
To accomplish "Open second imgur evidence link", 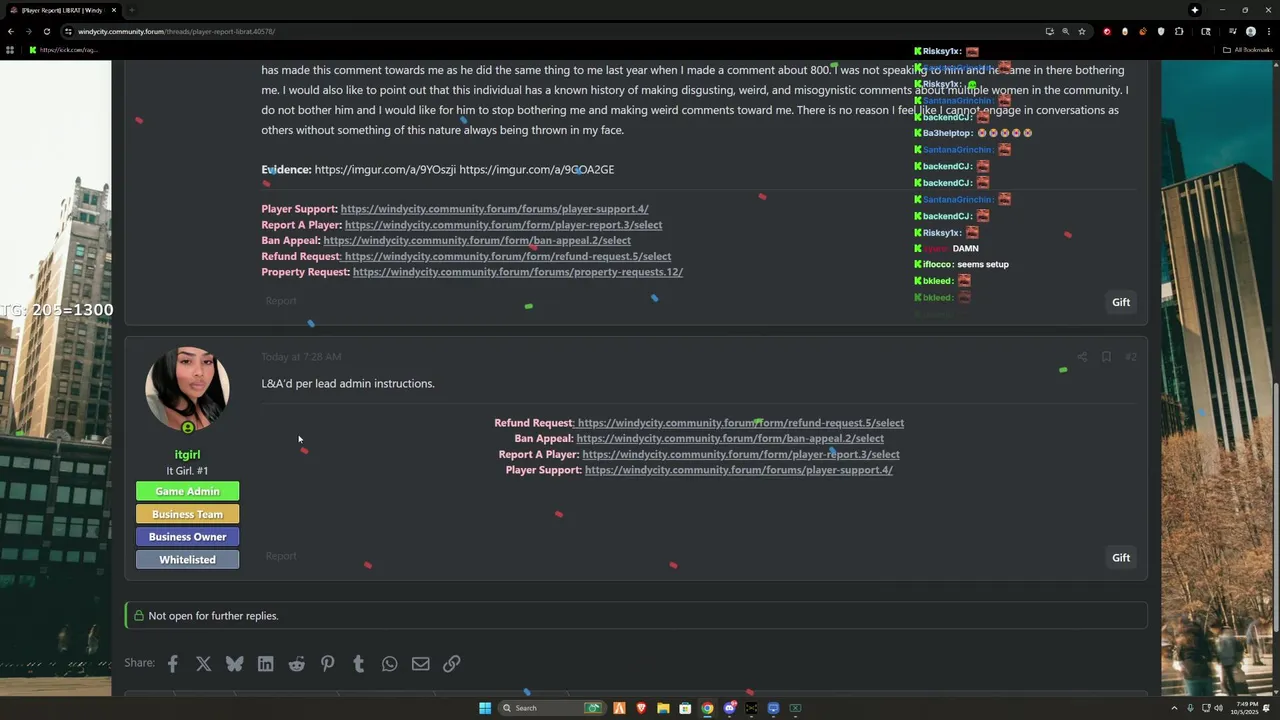I will [537, 170].
